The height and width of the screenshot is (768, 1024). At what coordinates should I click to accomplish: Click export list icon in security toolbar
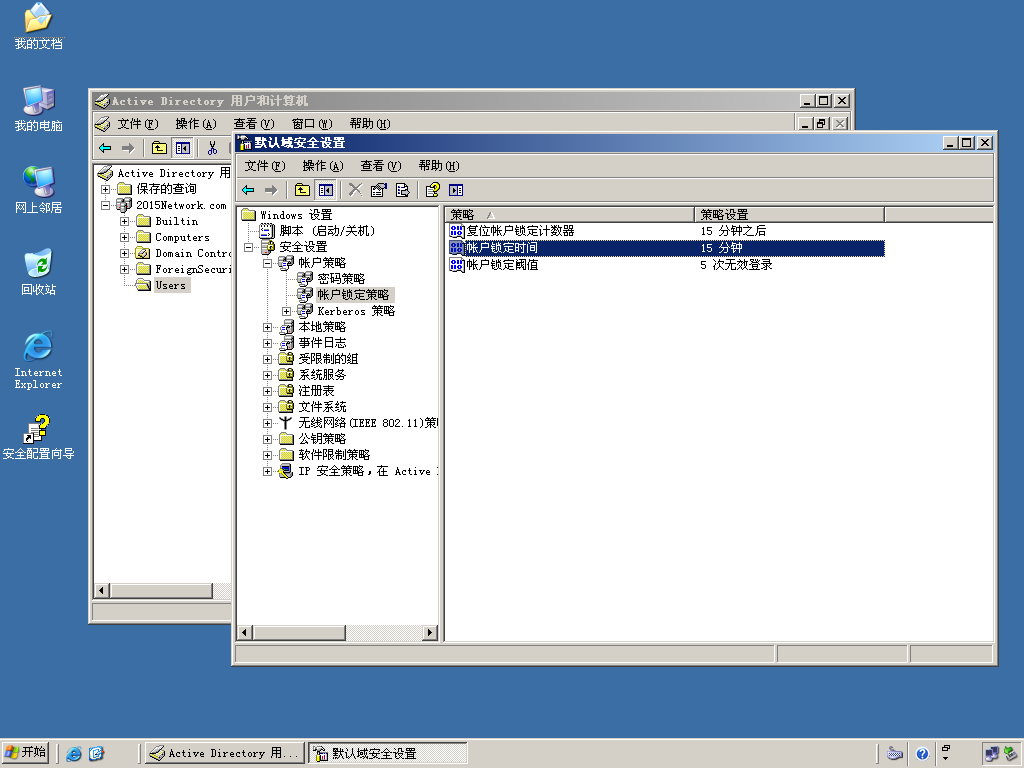point(402,190)
